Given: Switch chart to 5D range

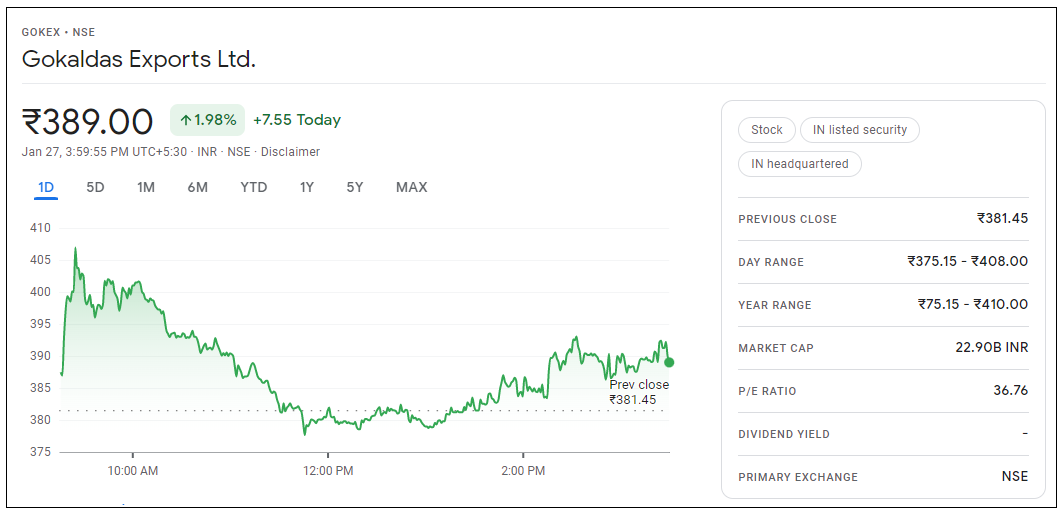Looking at the screenshot, I should click(x=95, y=187).
